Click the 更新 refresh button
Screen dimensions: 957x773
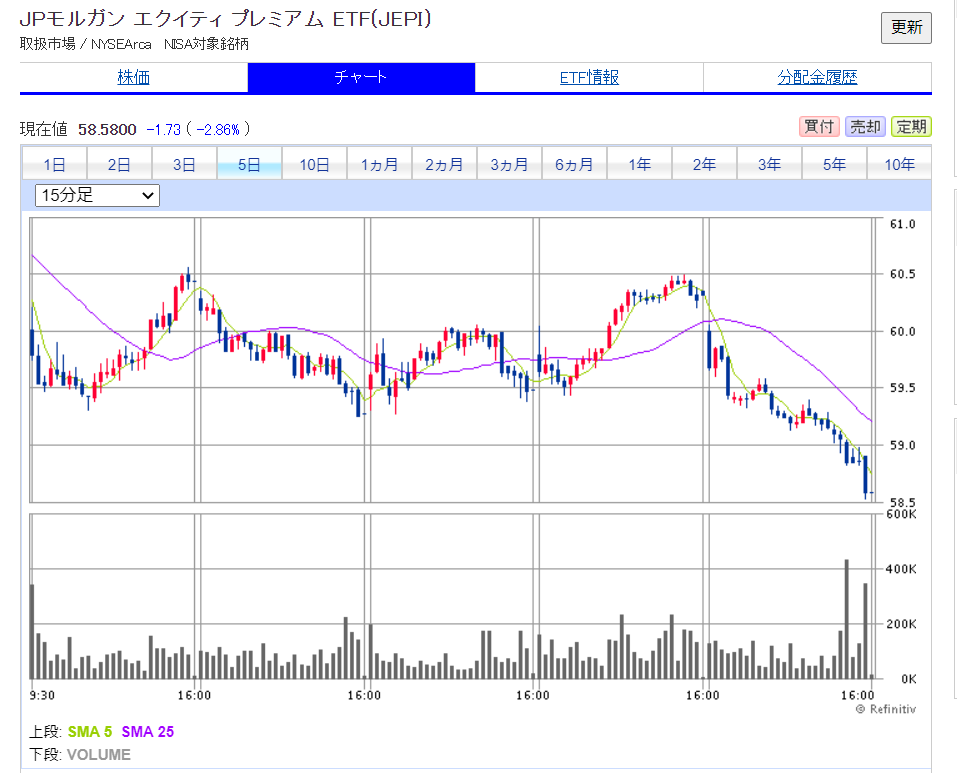(906, 27)
